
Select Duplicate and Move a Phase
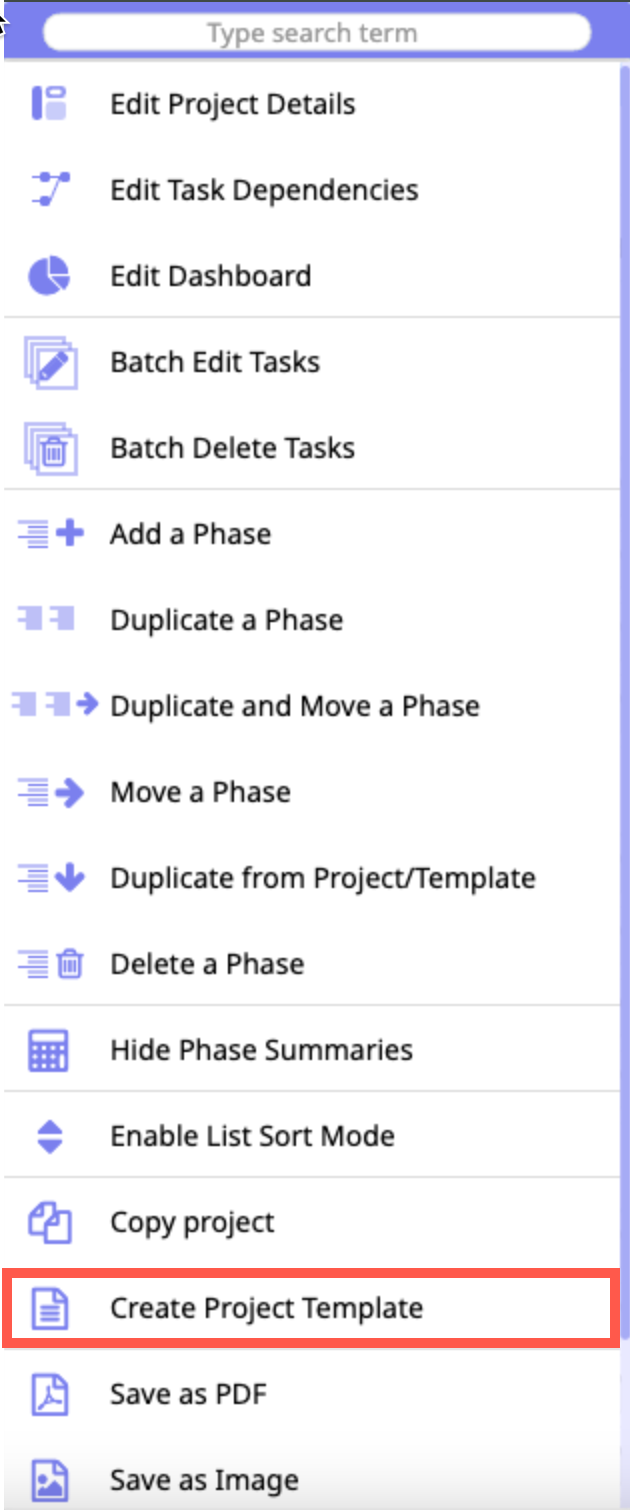(x=294, y=706)
